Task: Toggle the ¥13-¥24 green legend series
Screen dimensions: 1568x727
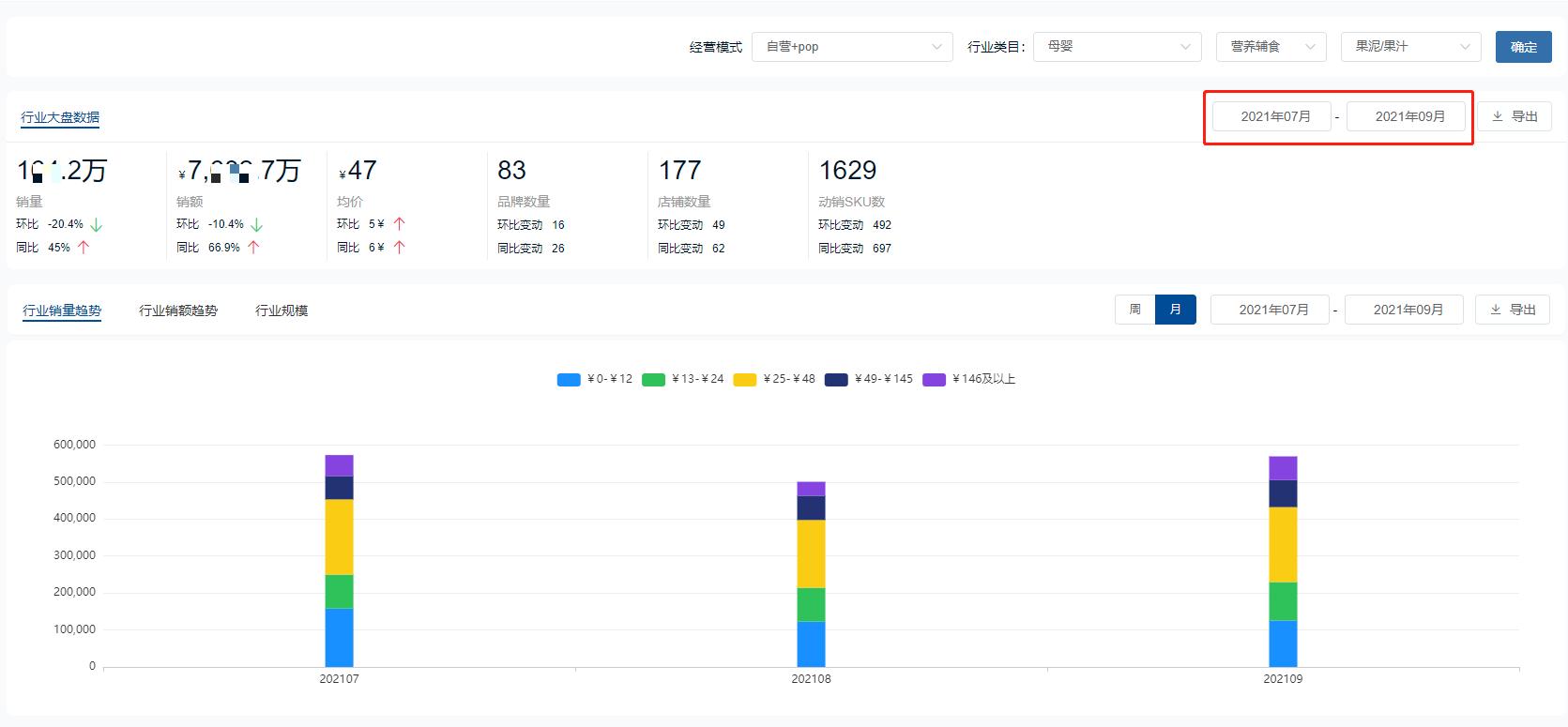Action: (x=683, y=379)
